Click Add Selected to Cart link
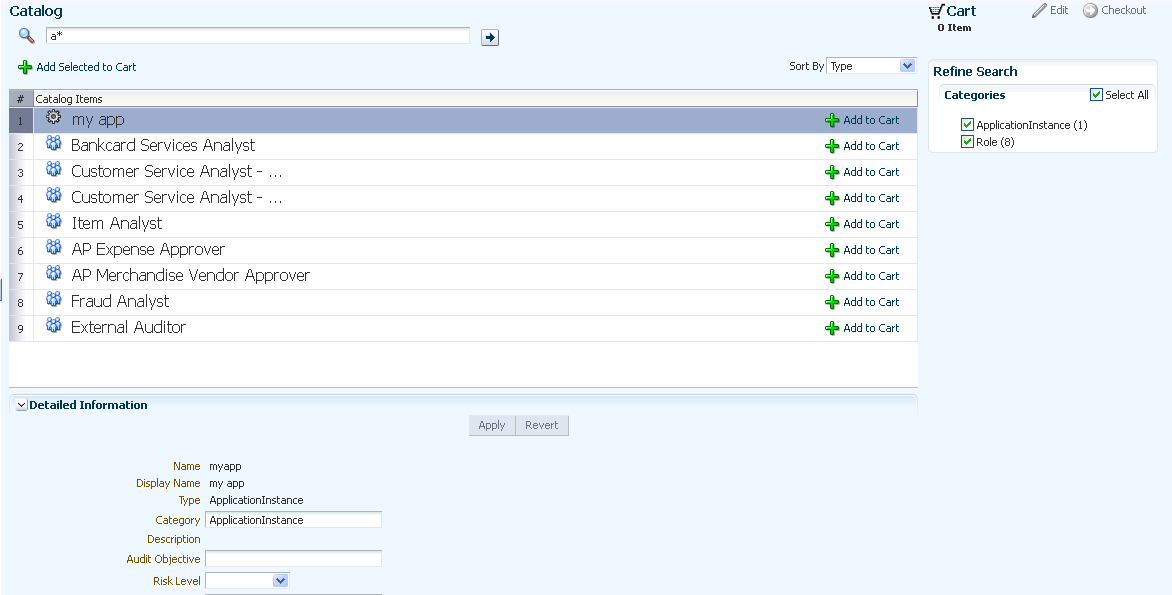The height and width of the screenshot is (595, 1172). tap(86, 67)
